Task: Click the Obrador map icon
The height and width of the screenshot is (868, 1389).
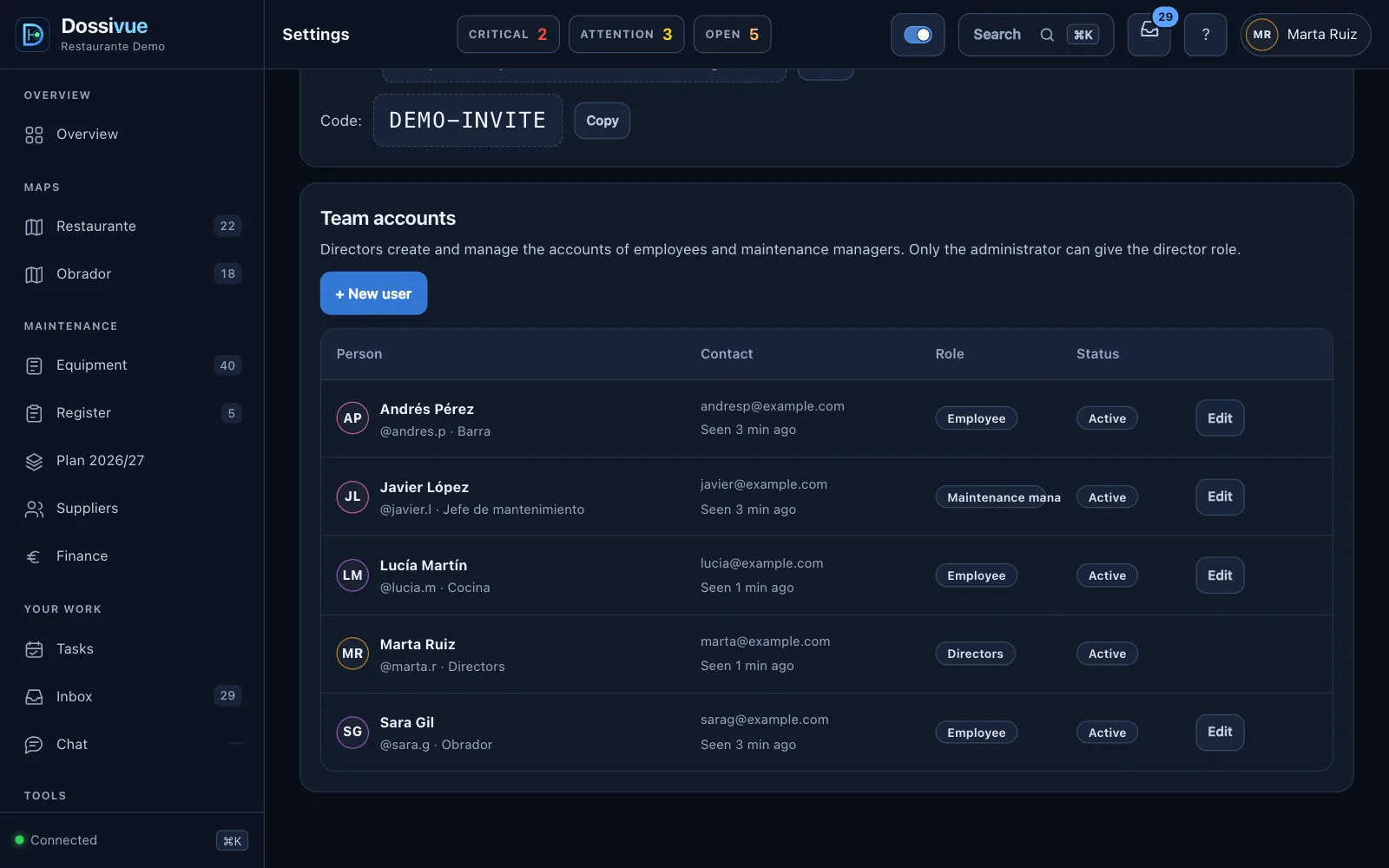Action: 34,274
